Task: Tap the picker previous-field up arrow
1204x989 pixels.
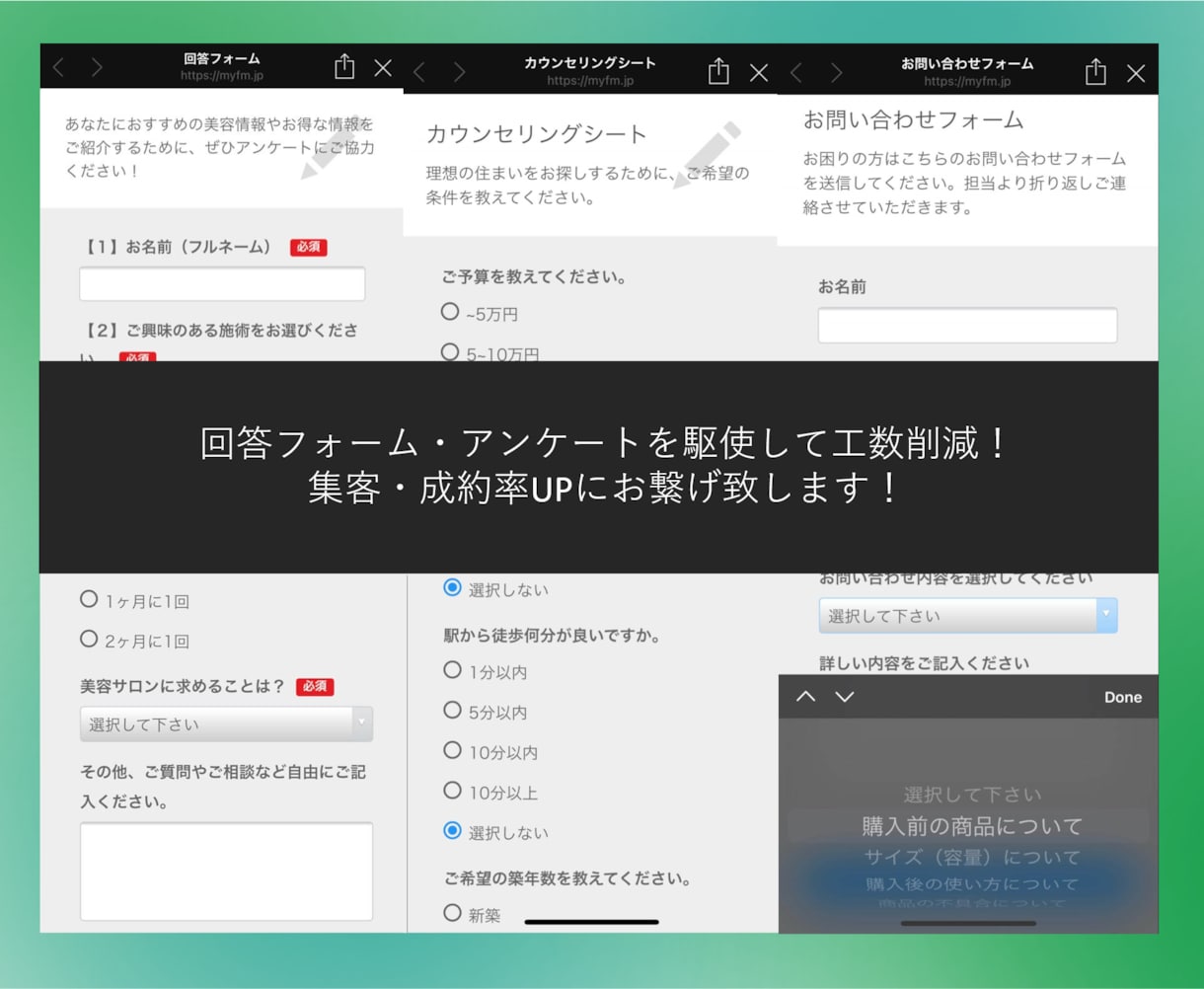Action: [x=806, y=697]
